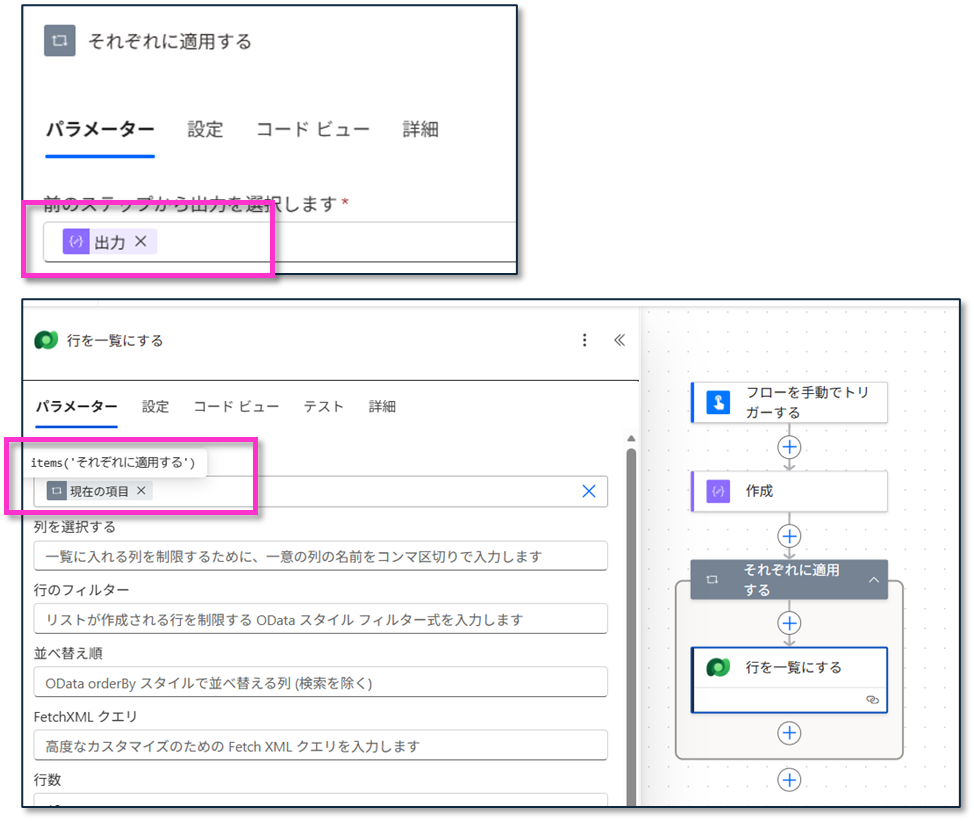
Task: Click the 行のフィルター input field
Action: (320, 619)
